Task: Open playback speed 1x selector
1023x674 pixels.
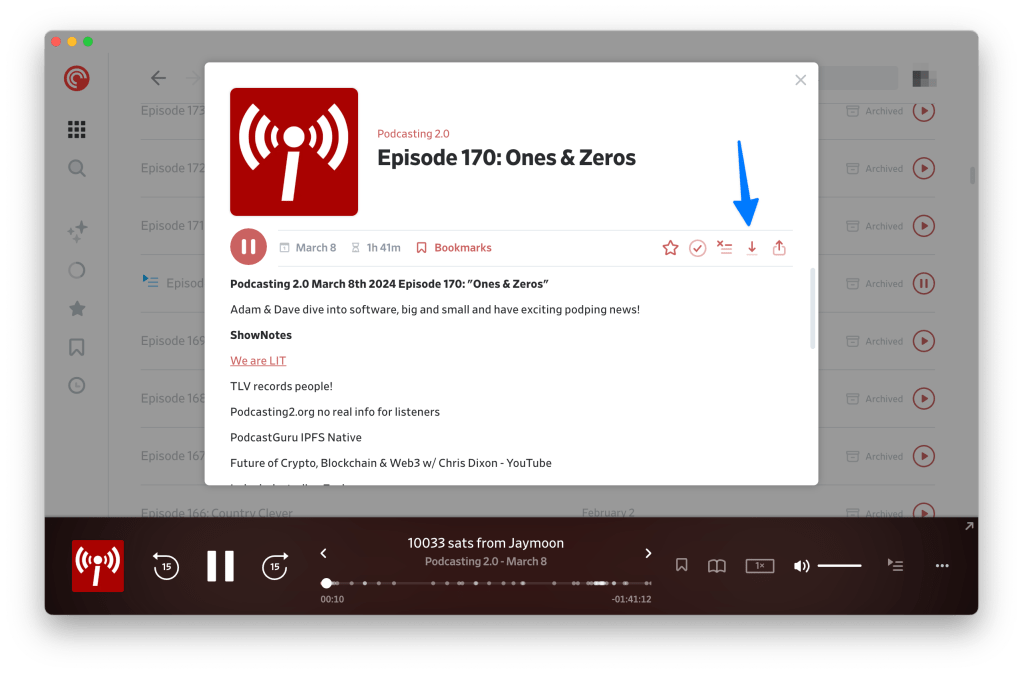Action: (x=760, y=566)
